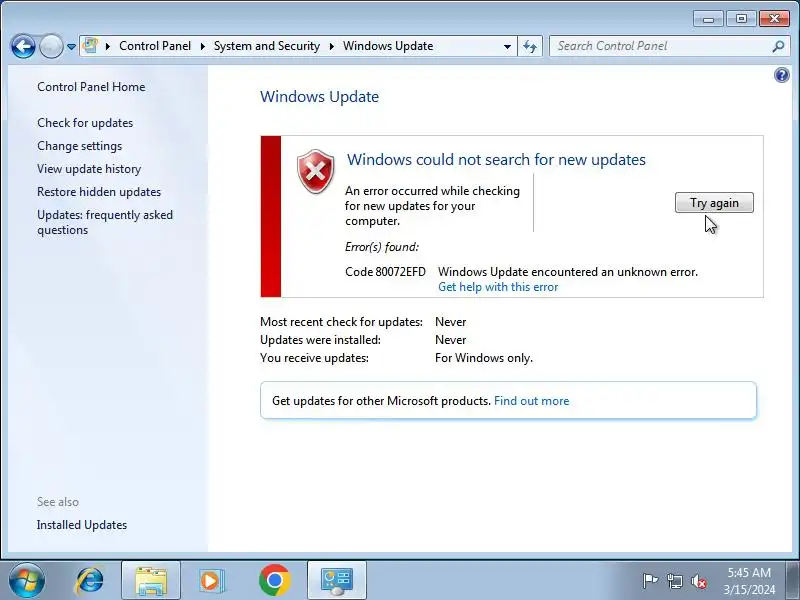Open Action Center flag in tray
Image resolution: width=800 pixels, height=600 pixels.
[650, 581]
